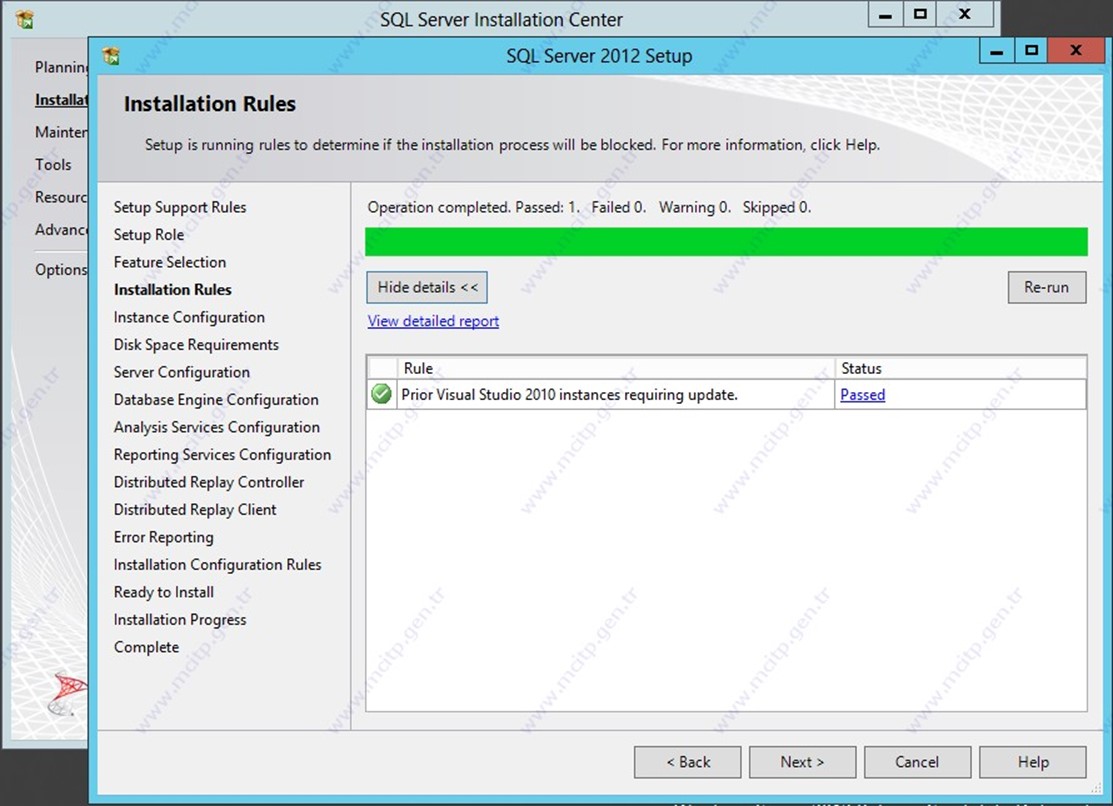The height and width of the screenshot is (806, 1113).
Task: Click the Back button
Action: coord(688,762)
